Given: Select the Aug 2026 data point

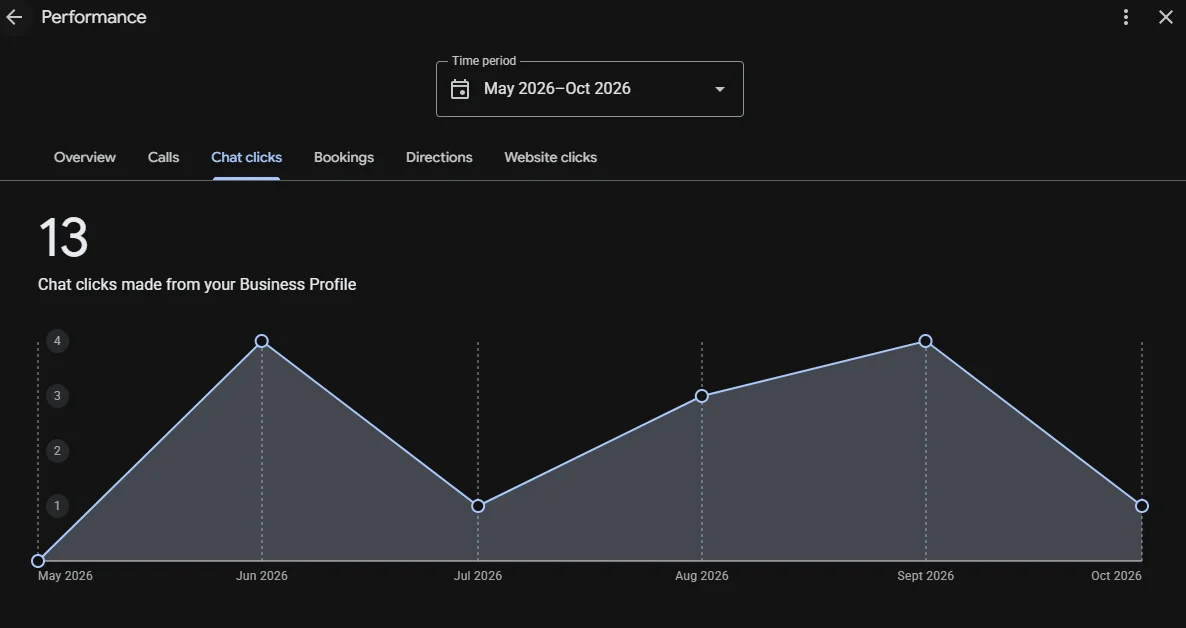Looking at the screenshot, I should click(x=702, y=396).
